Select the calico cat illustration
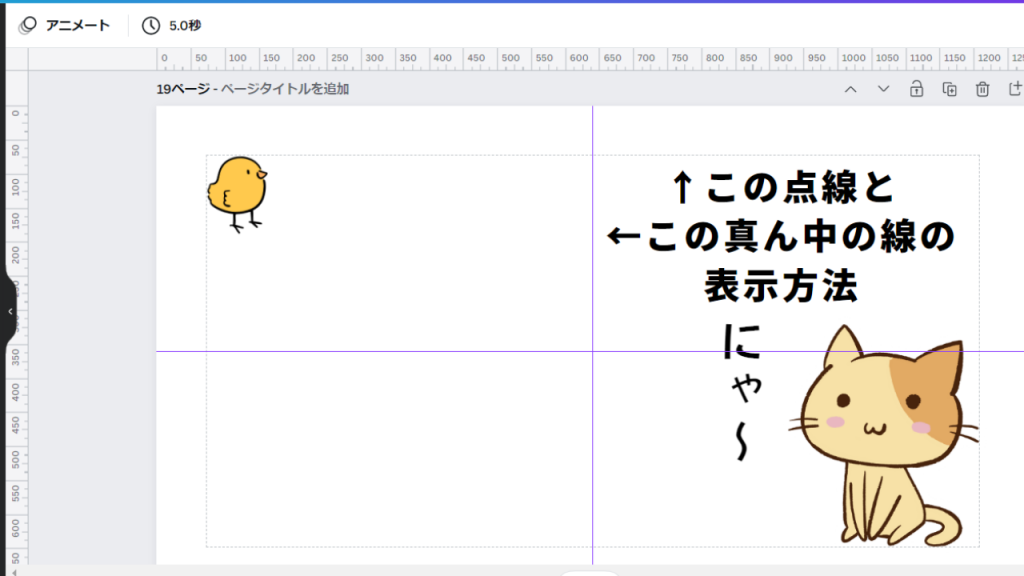This screenshot has width=1024, height=576. point(884,435)
